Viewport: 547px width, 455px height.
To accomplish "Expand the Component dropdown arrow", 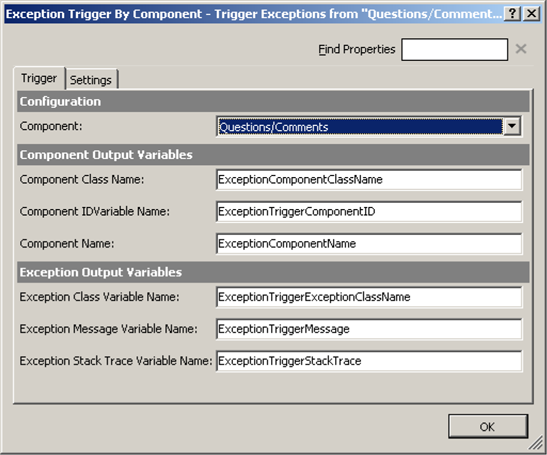I will tap(512, 126).
